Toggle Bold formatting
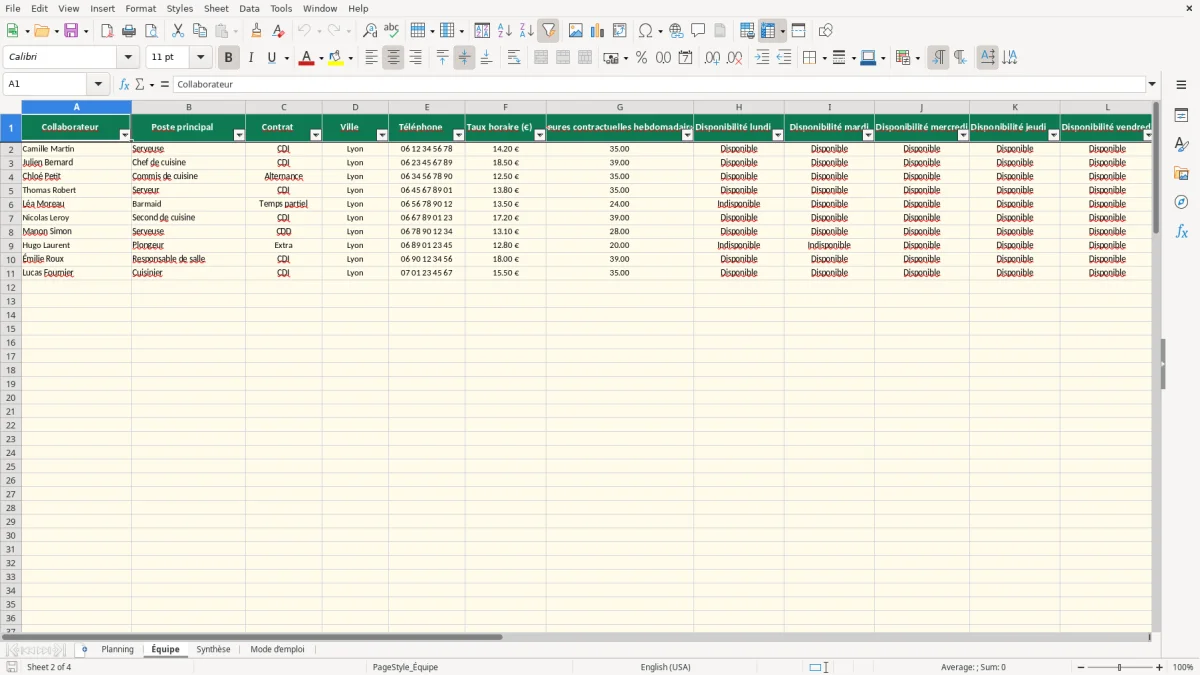Image resolution: width=1200 pixels, height=675 pixels. pyautogui.click(x=229, y=58)
